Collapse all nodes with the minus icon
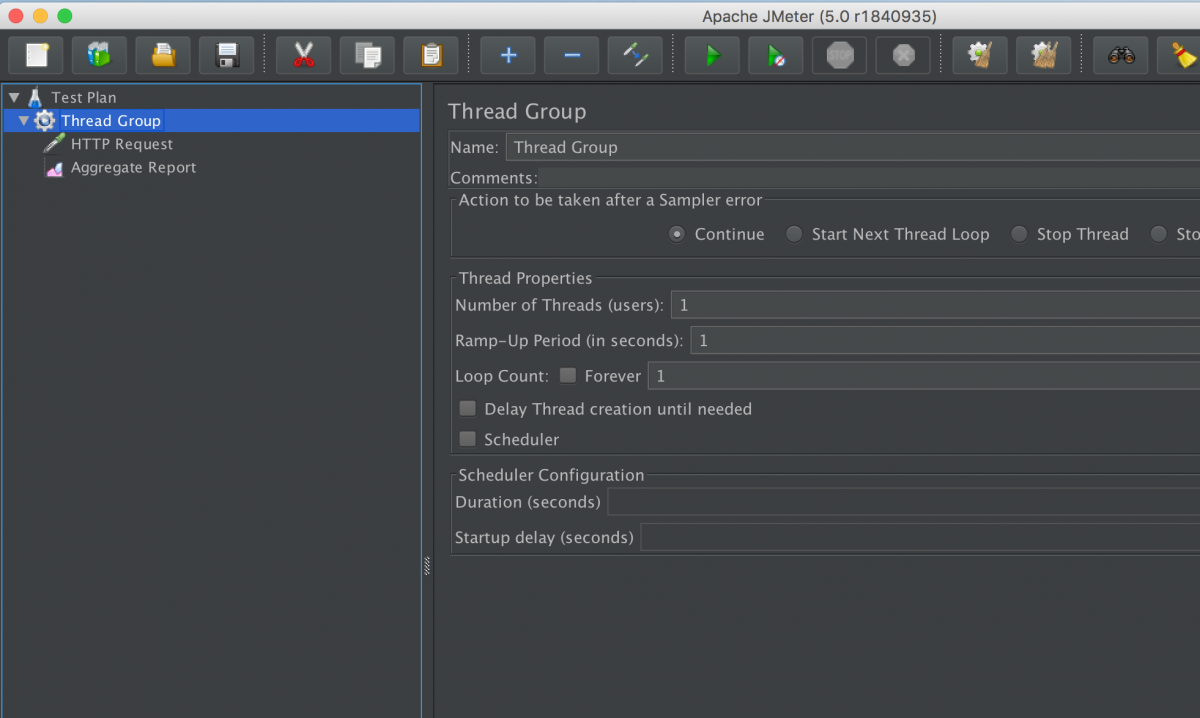Screen dimensions: 1200x718 [572, 55]
